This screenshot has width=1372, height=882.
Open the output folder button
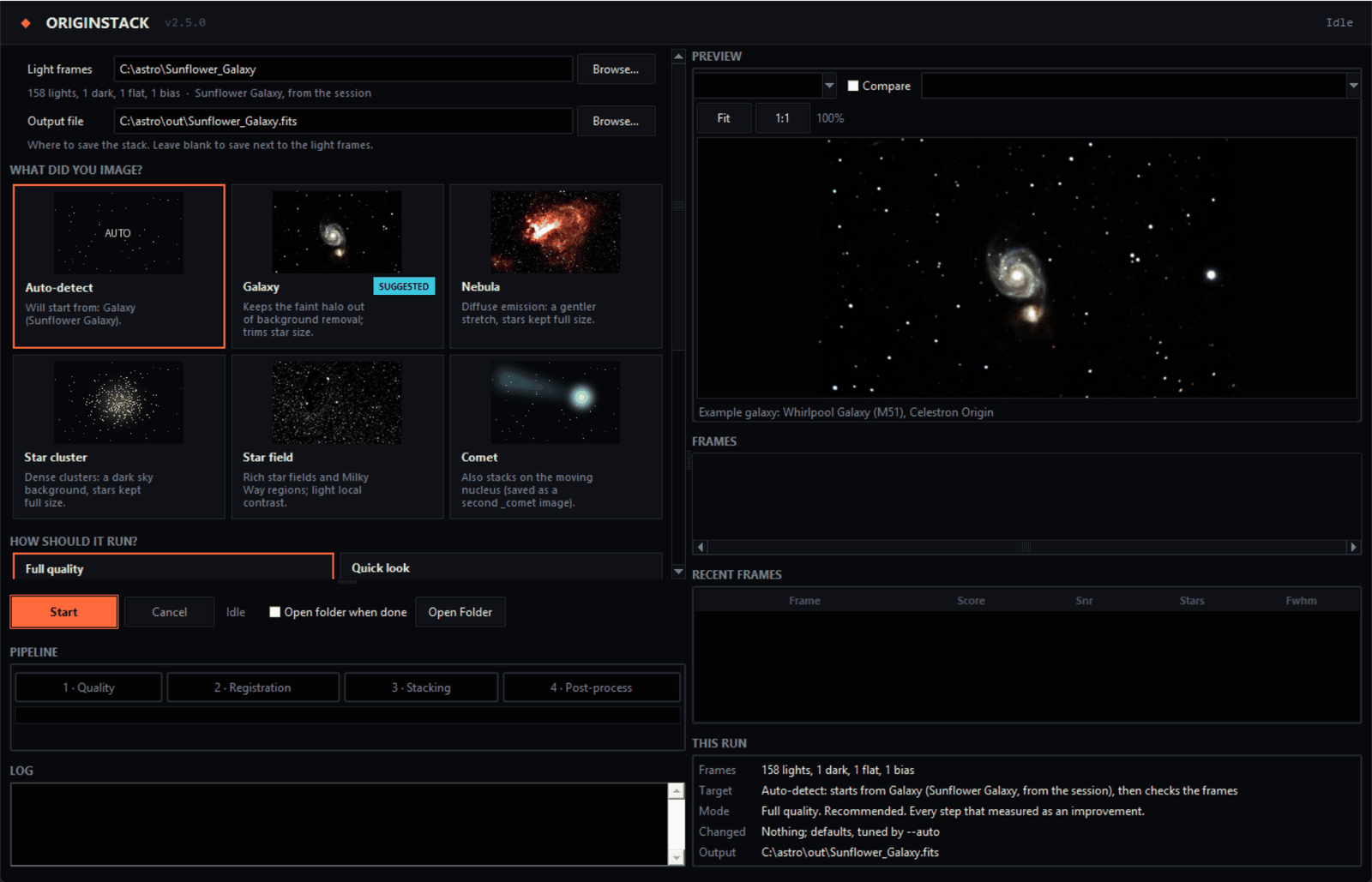click(460, 612)
